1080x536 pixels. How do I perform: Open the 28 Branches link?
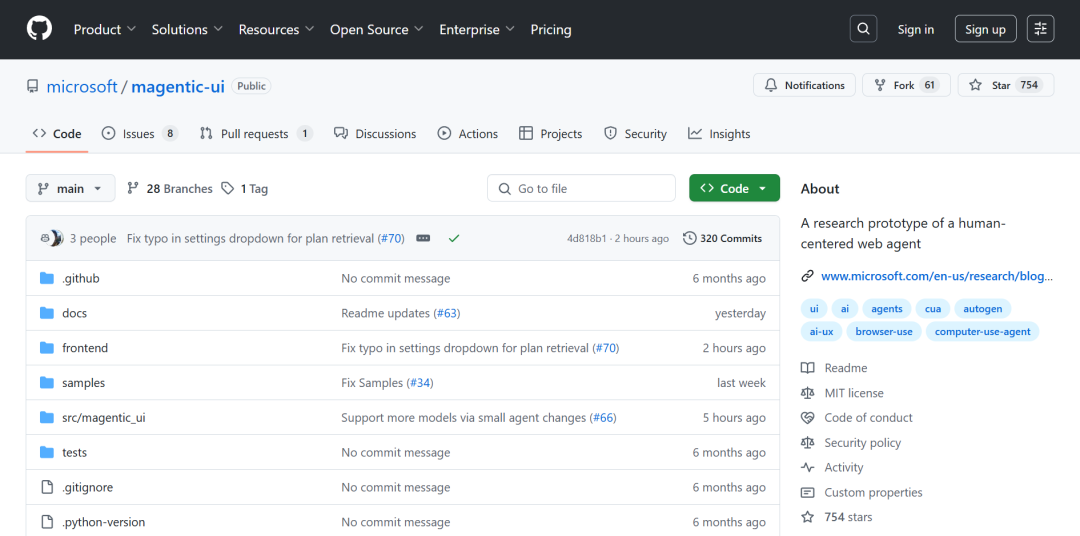(170, 188)
